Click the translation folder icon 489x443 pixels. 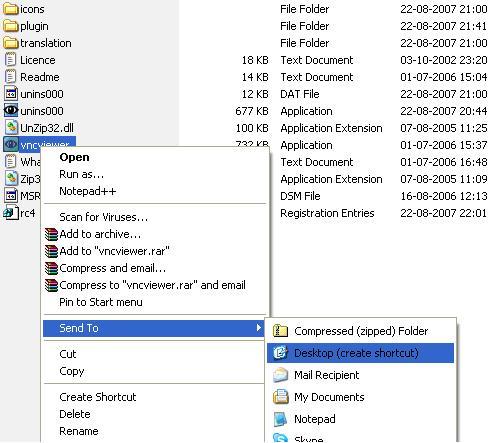[x=10, y=43]
